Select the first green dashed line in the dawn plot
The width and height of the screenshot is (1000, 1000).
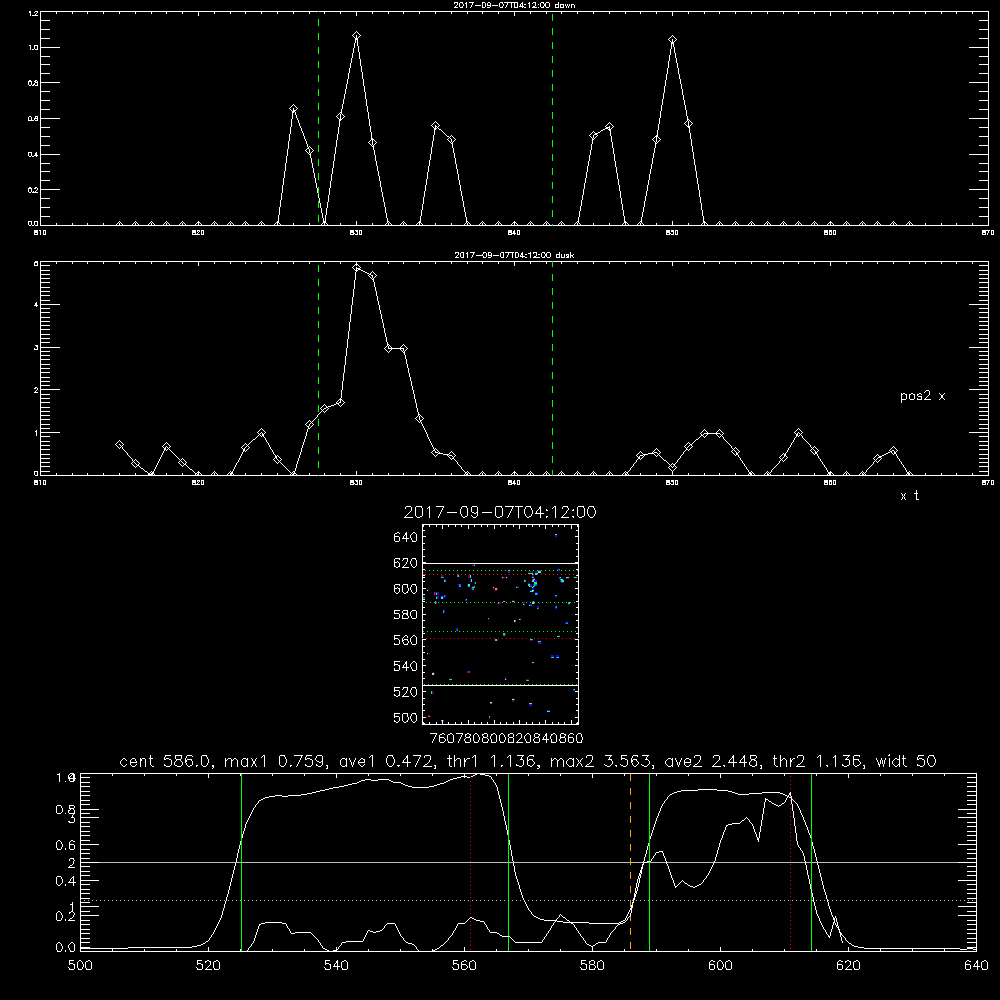pyautogui.click(x=318, y=118)
